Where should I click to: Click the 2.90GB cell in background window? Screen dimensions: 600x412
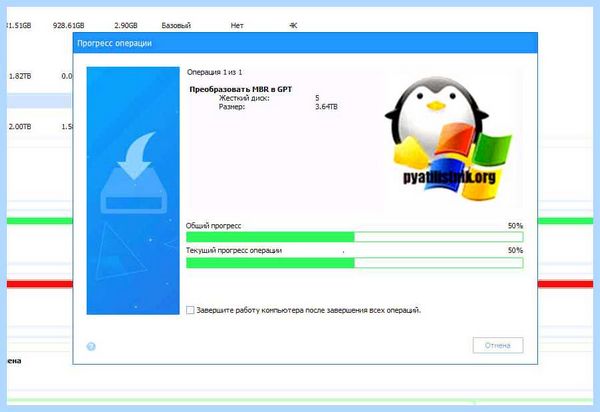click(126, 26)
